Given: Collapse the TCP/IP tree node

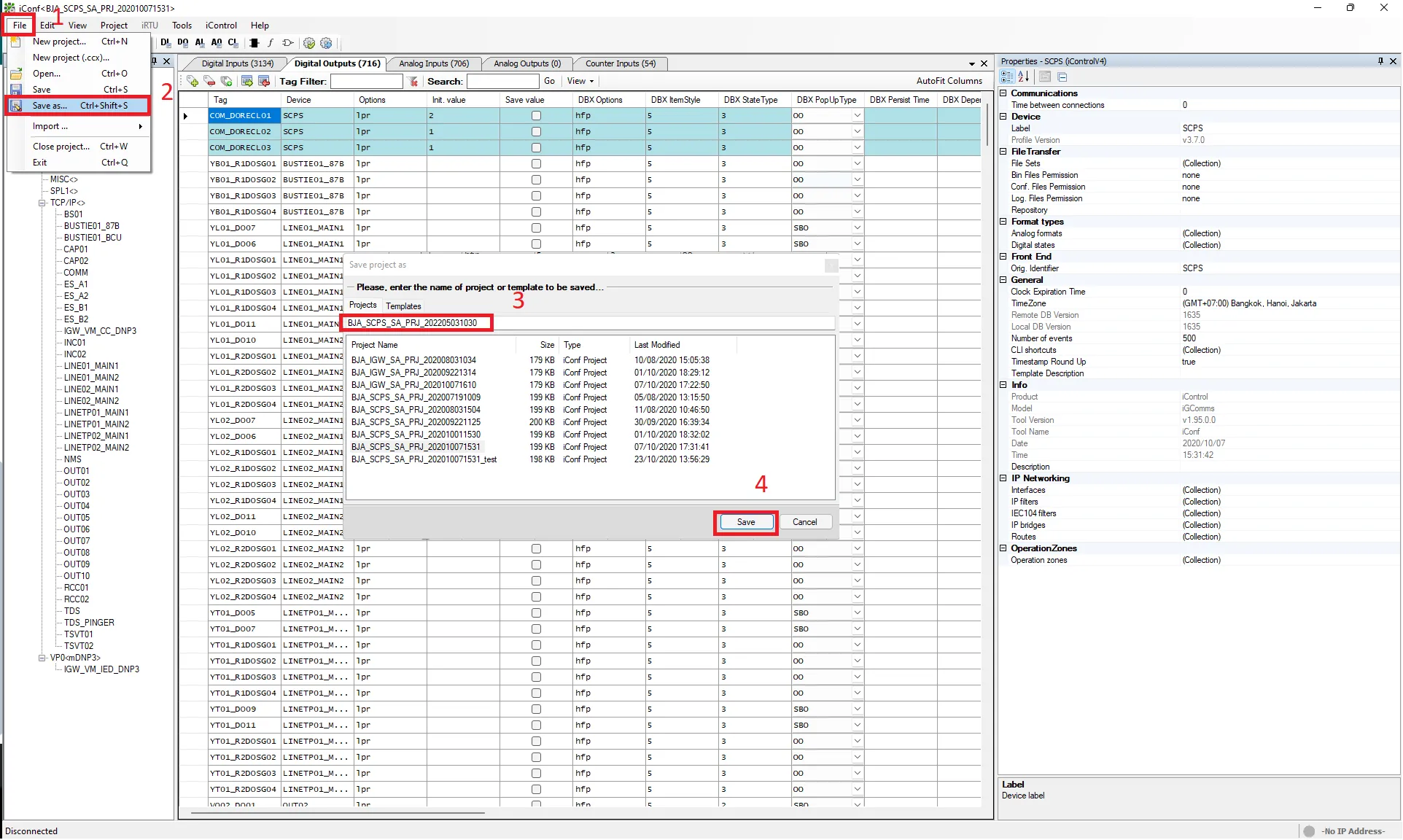Looking at the screenshot, I should tap(42, 203).
